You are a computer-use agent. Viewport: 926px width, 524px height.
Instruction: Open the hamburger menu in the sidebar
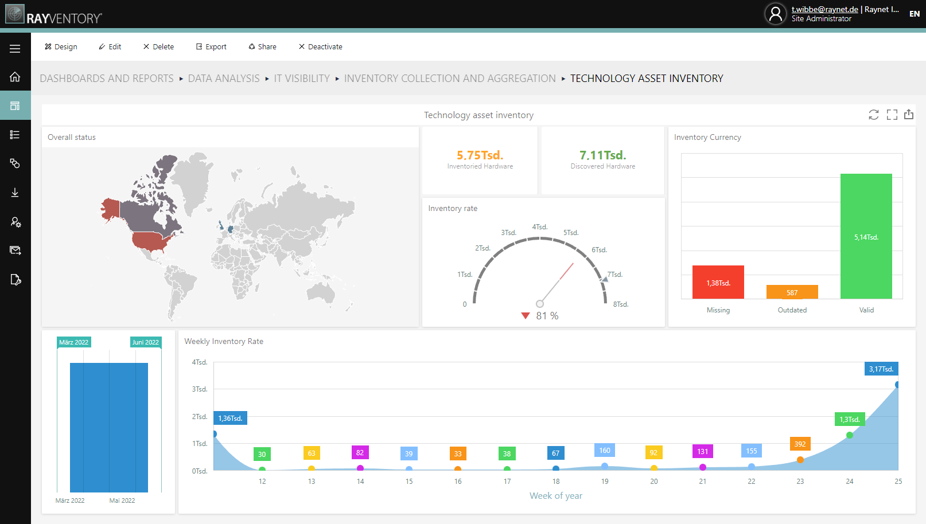(15, 48)
